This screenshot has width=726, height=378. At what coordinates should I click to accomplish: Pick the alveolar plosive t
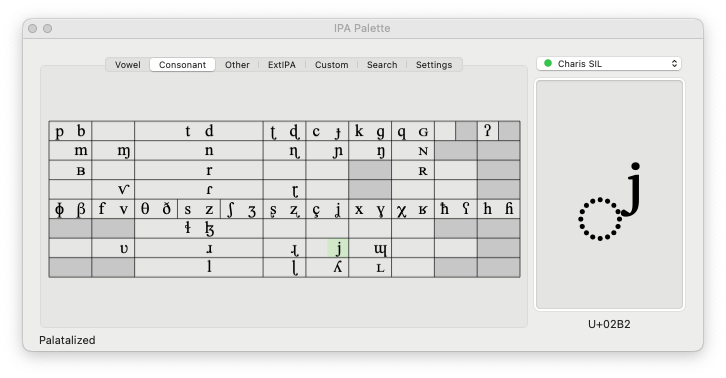click(x=188, y=132)
